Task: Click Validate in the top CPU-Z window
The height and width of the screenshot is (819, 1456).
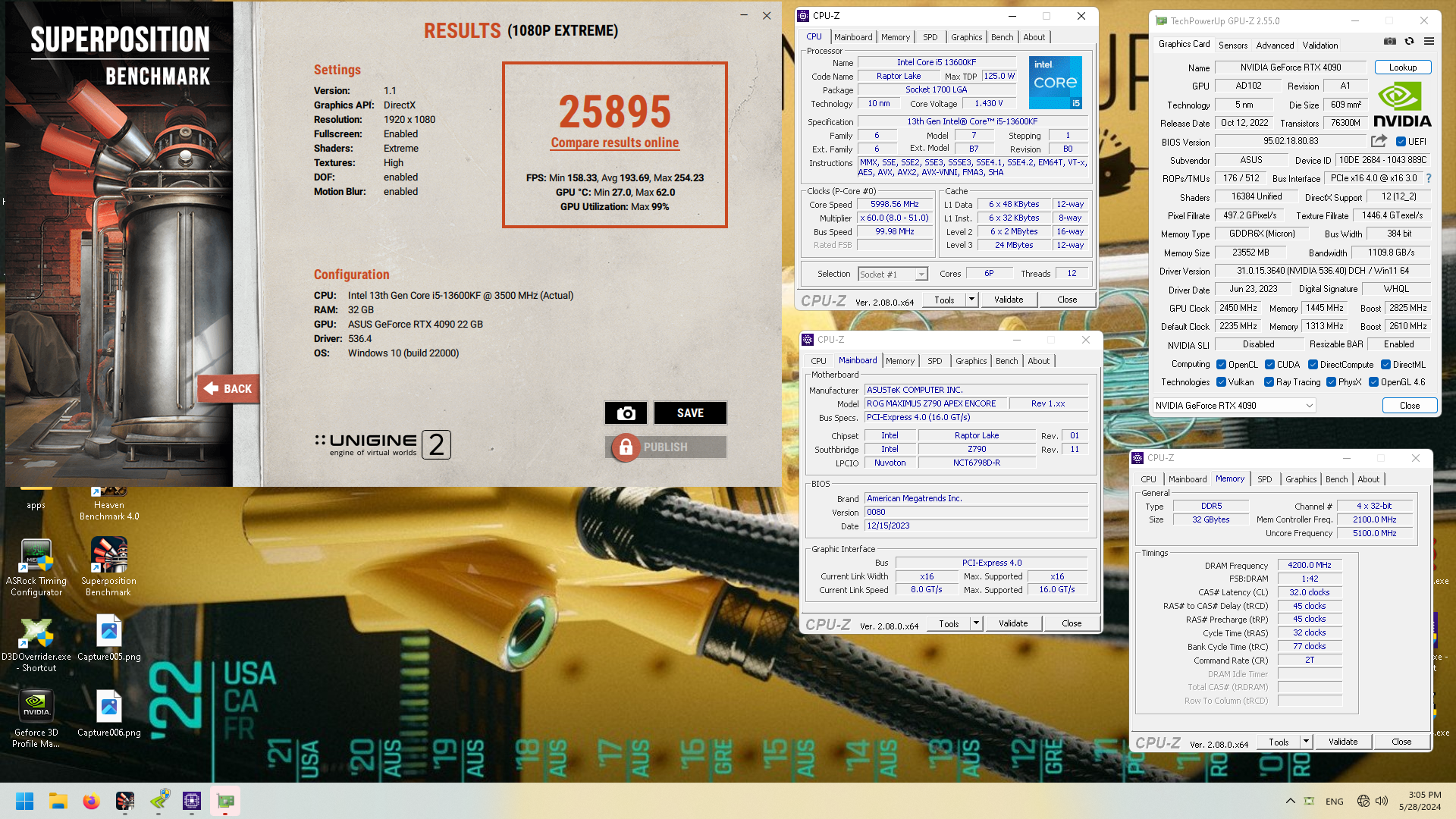Action: pos(1009,300)
